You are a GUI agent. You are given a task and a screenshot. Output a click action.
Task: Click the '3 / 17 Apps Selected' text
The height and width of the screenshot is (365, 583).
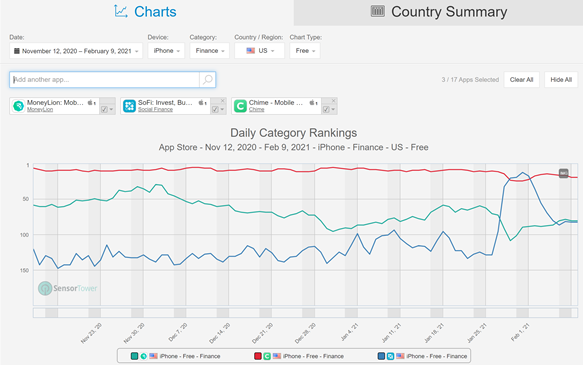click(x=470, y=80)
